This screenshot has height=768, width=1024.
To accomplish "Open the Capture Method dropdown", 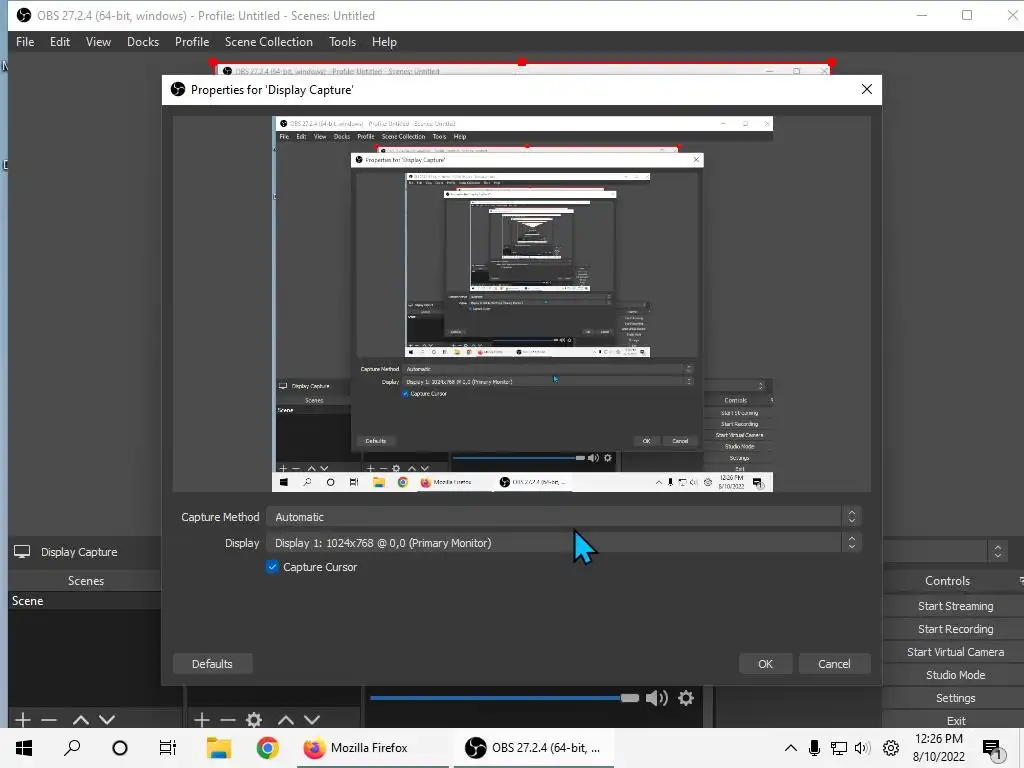I will pos(564,517).
